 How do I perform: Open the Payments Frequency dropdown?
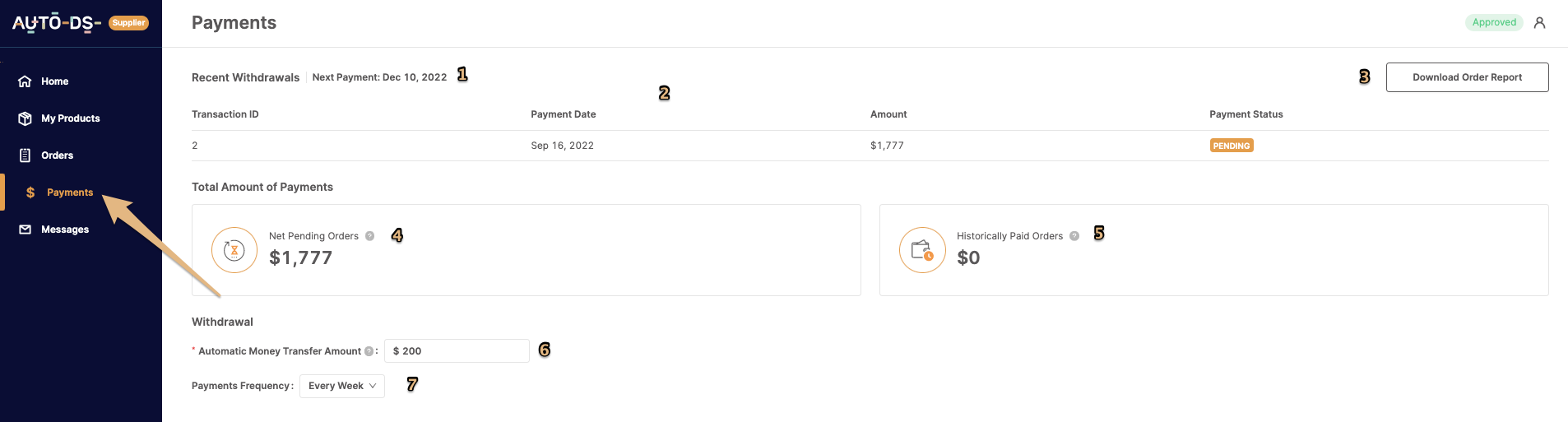tap(342, 386)
